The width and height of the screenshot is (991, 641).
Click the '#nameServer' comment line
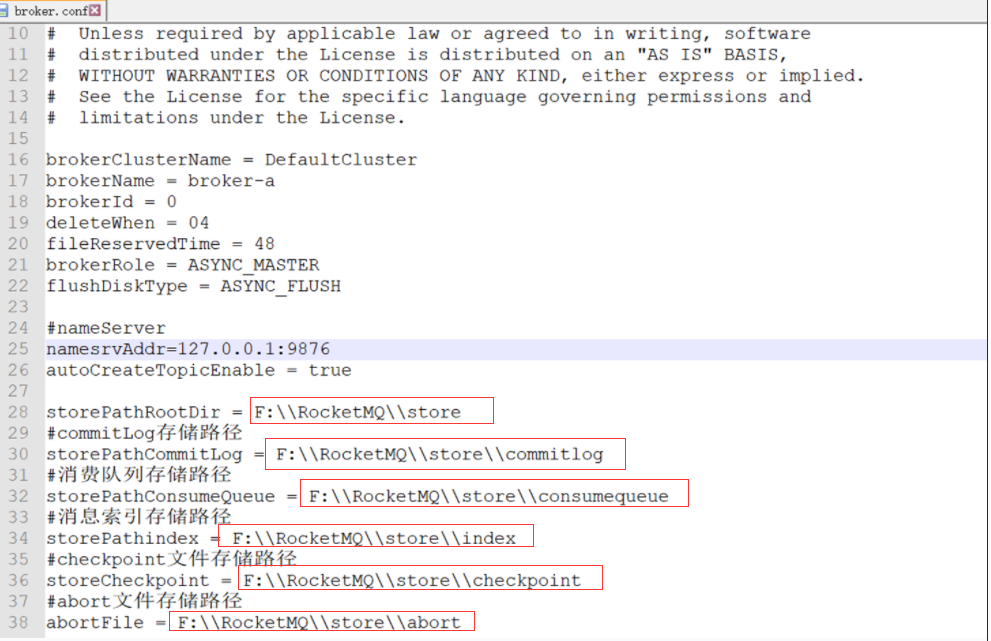[106, 328]
